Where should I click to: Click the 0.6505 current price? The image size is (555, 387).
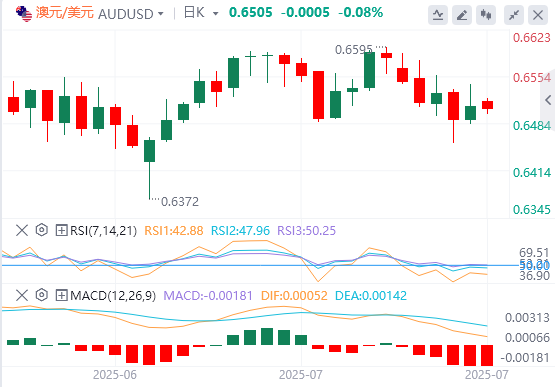pyautogui.click(x=251, y=13)
